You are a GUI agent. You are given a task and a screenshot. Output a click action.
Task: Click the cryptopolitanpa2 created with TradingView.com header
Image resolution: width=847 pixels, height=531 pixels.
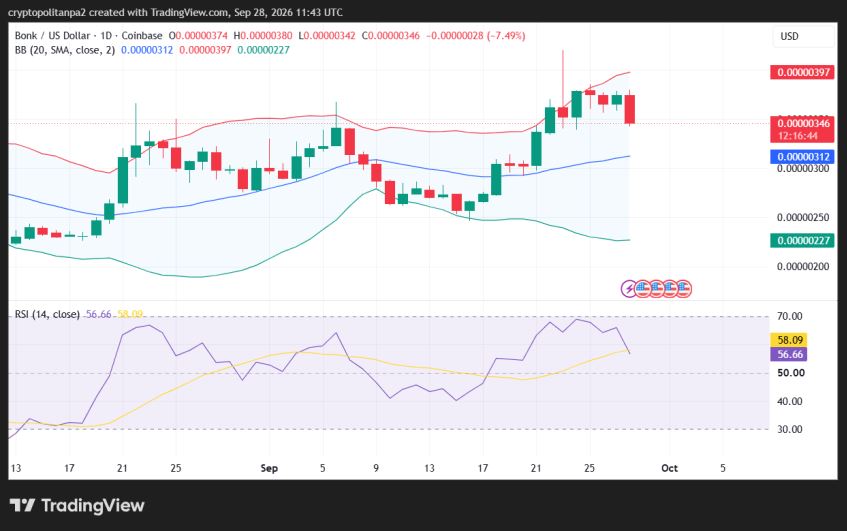pyautogui.click(x=175, y=12)
